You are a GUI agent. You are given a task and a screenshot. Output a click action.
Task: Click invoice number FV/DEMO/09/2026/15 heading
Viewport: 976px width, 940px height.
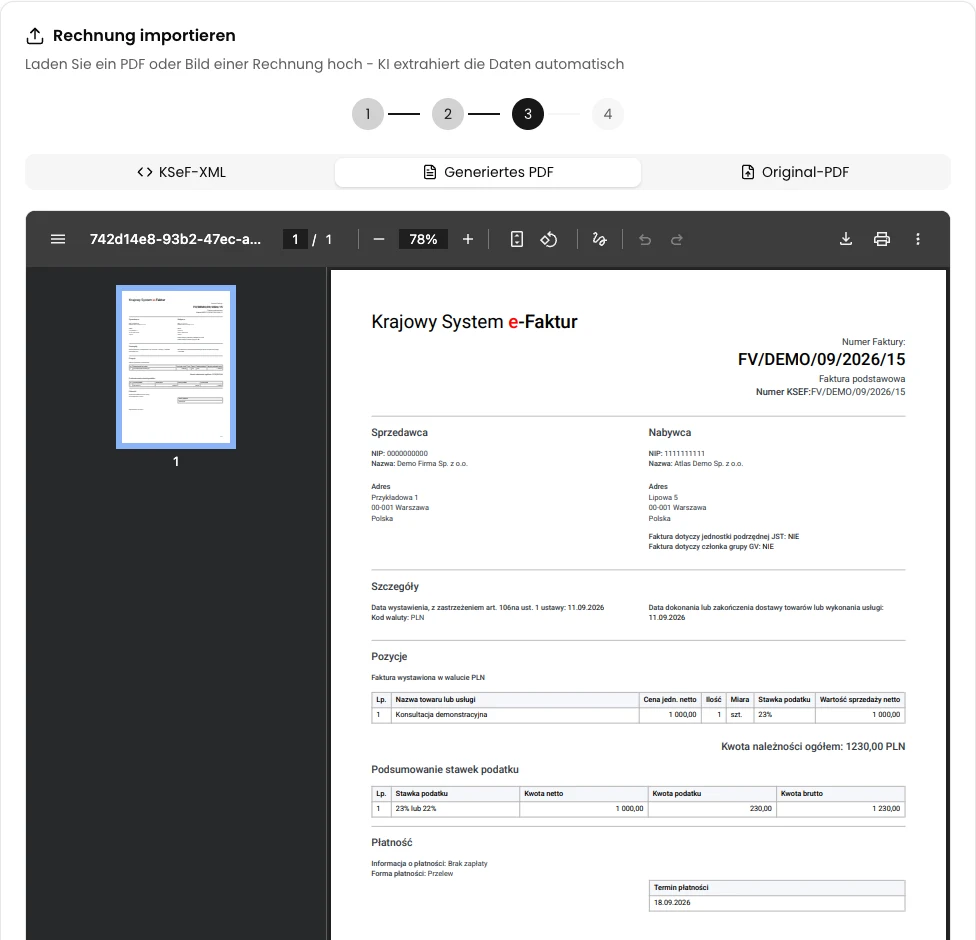821,359
